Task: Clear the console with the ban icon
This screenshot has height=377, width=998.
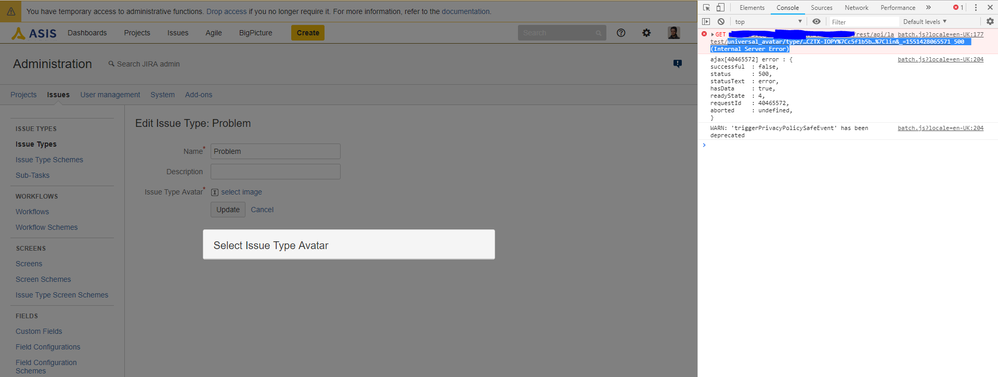Action: coord(721,22)
